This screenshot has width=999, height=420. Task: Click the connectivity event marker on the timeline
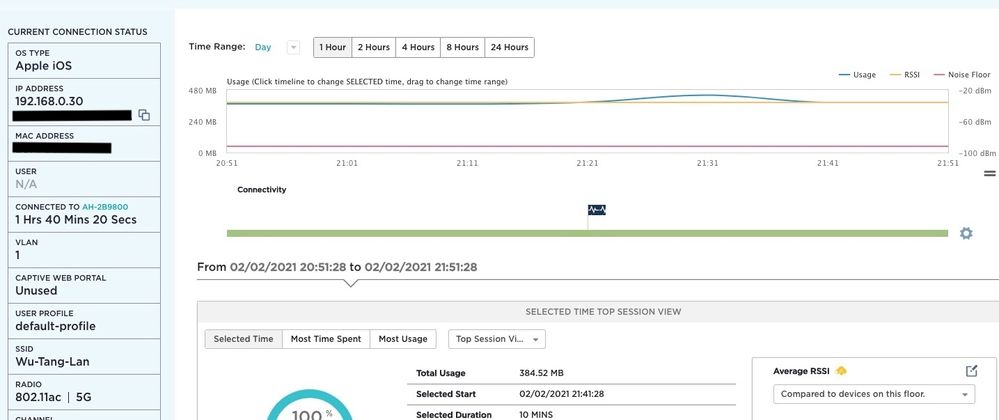pos(596,210)
